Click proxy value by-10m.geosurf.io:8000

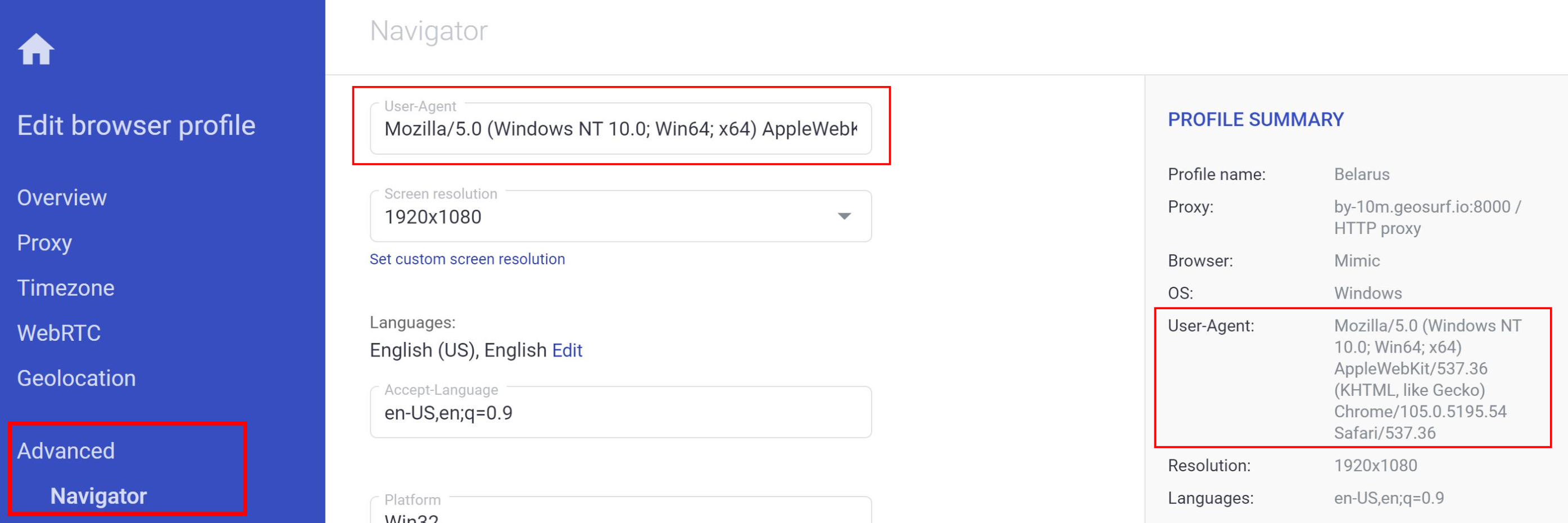pyautogui.click(x=1427, y=218)
